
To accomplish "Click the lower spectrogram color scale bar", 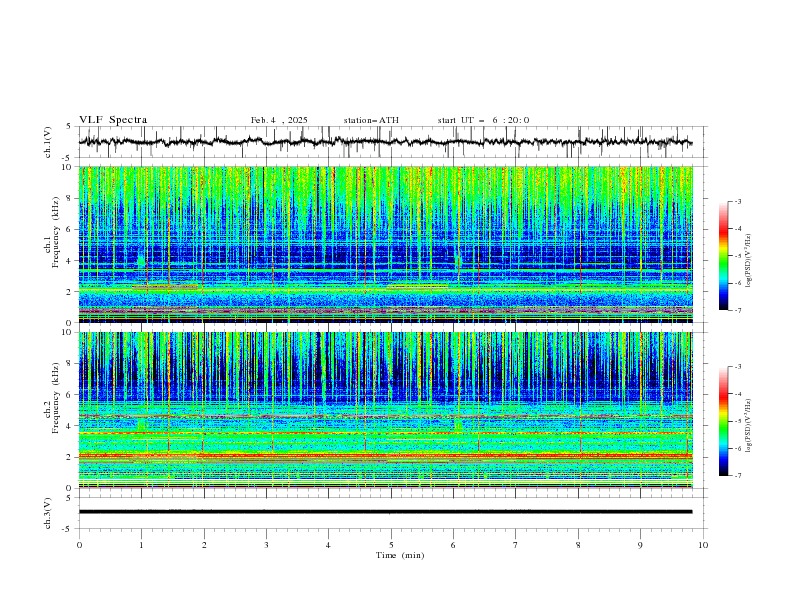I will point(723,421).
